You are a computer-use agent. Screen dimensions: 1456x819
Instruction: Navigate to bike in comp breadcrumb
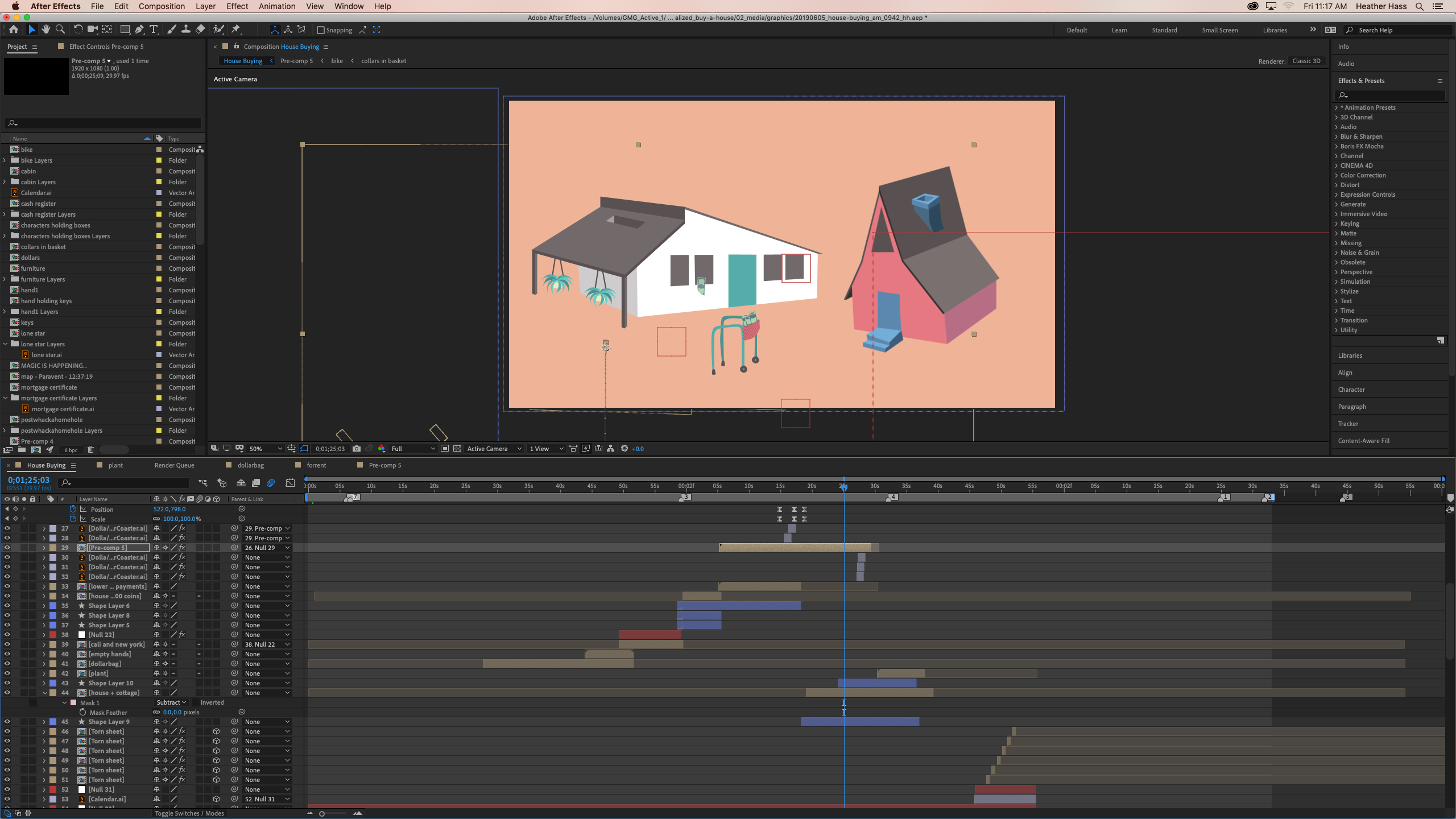pyautogui.click(x=337, y=61)
